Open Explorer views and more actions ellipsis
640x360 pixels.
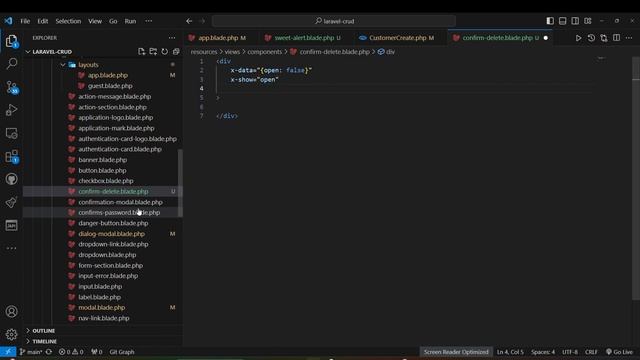tap(172, 38)
